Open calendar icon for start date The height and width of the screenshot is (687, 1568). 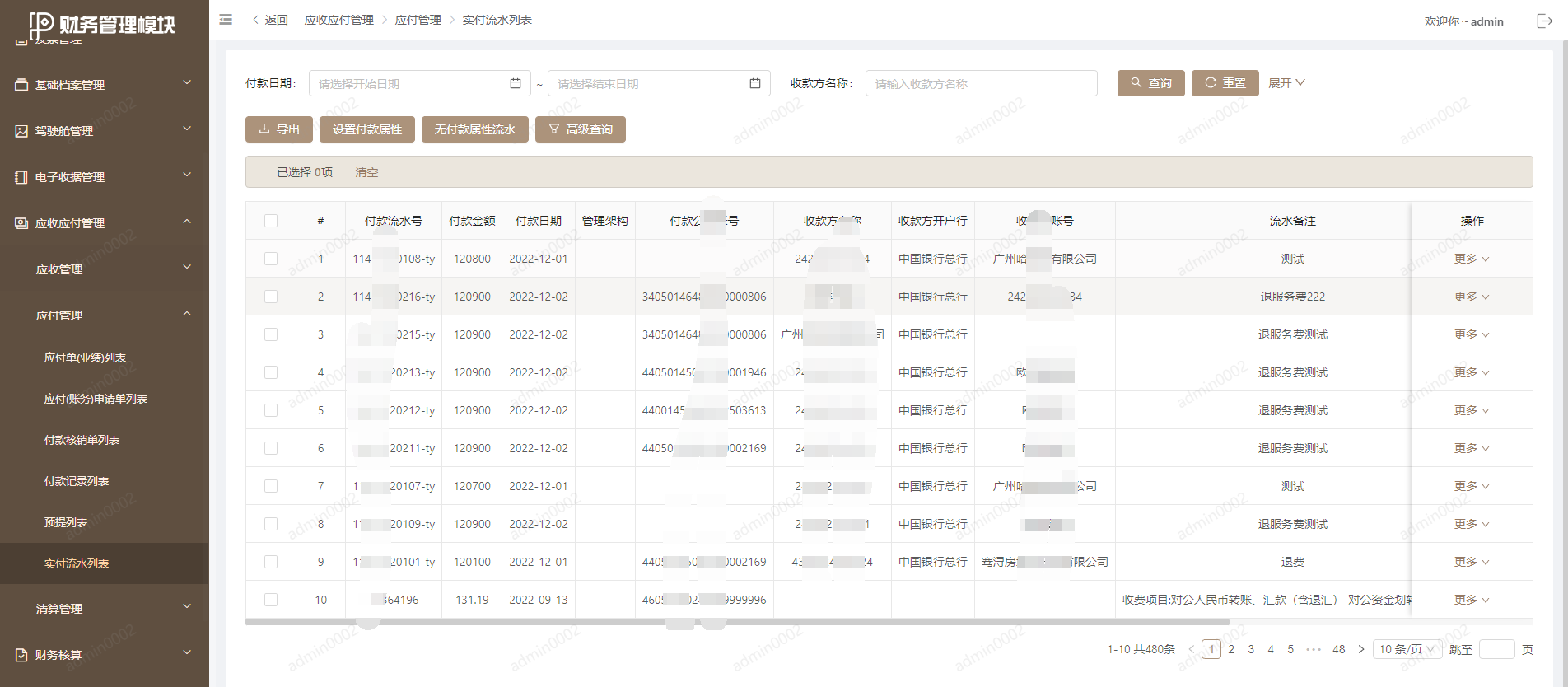(x=516, y=83)
